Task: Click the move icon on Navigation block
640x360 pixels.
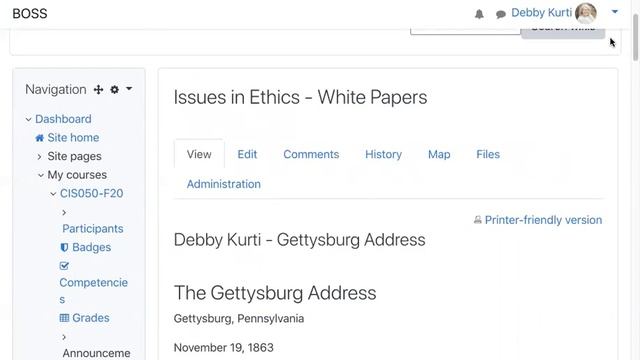Action: 98,89
